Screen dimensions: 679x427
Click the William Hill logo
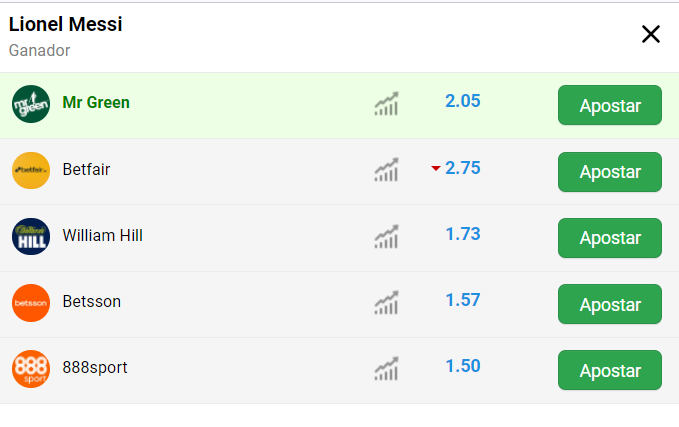coord(31,236)
